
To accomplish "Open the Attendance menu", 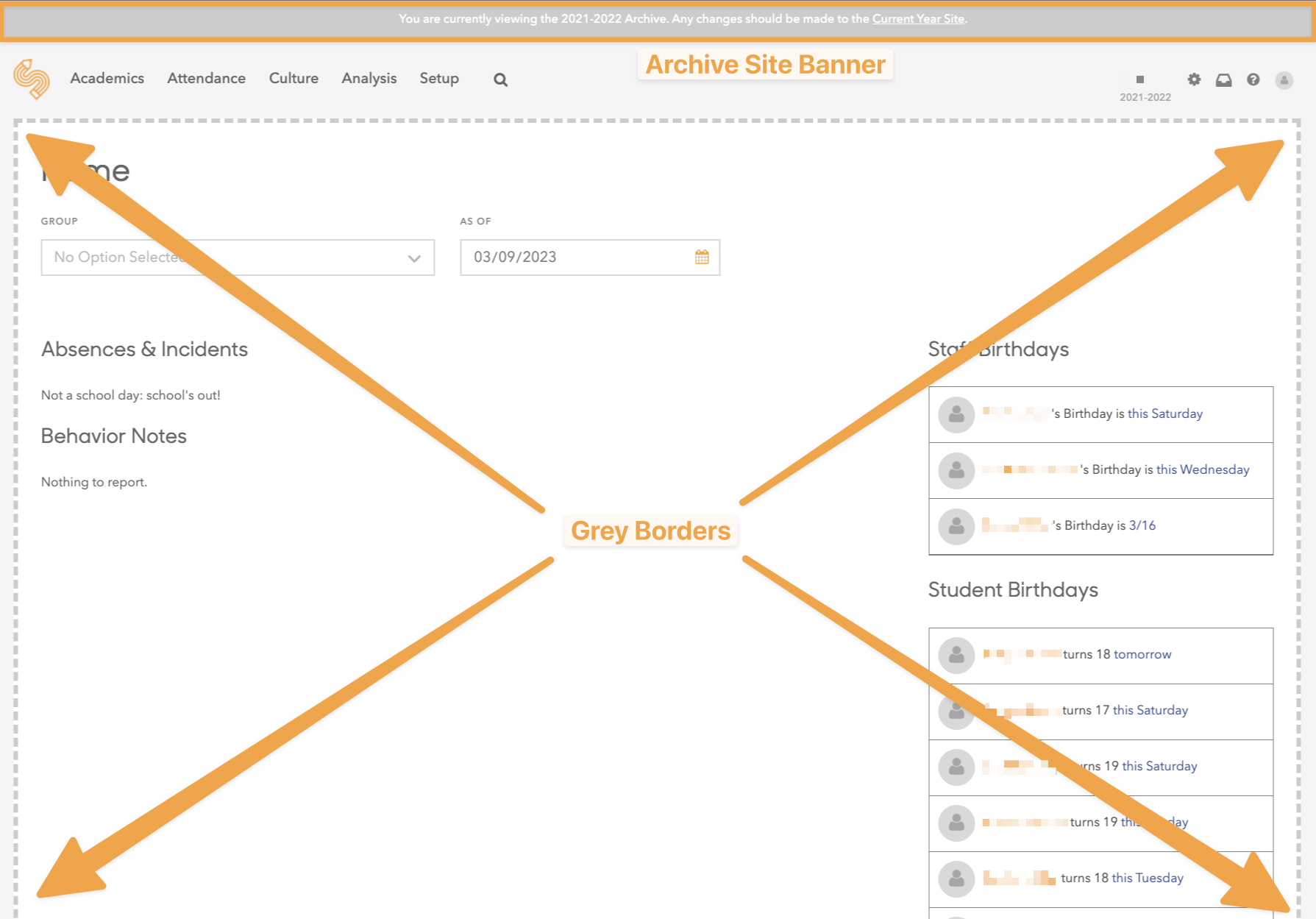I will point(206,78).
